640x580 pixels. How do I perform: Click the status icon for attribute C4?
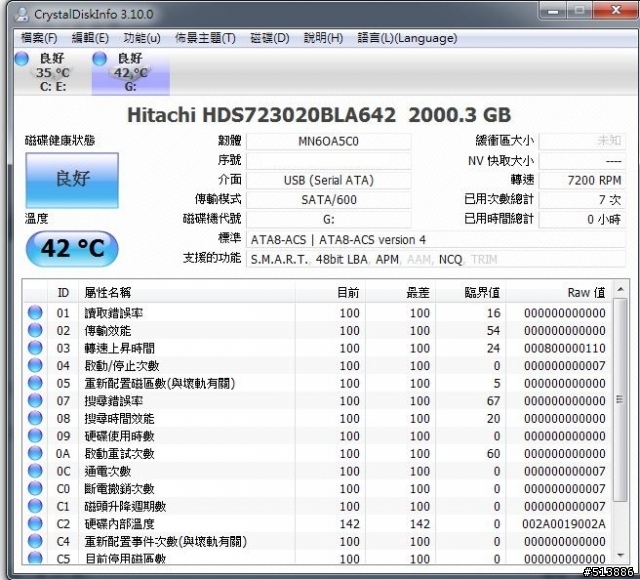(x=35, y=541)
